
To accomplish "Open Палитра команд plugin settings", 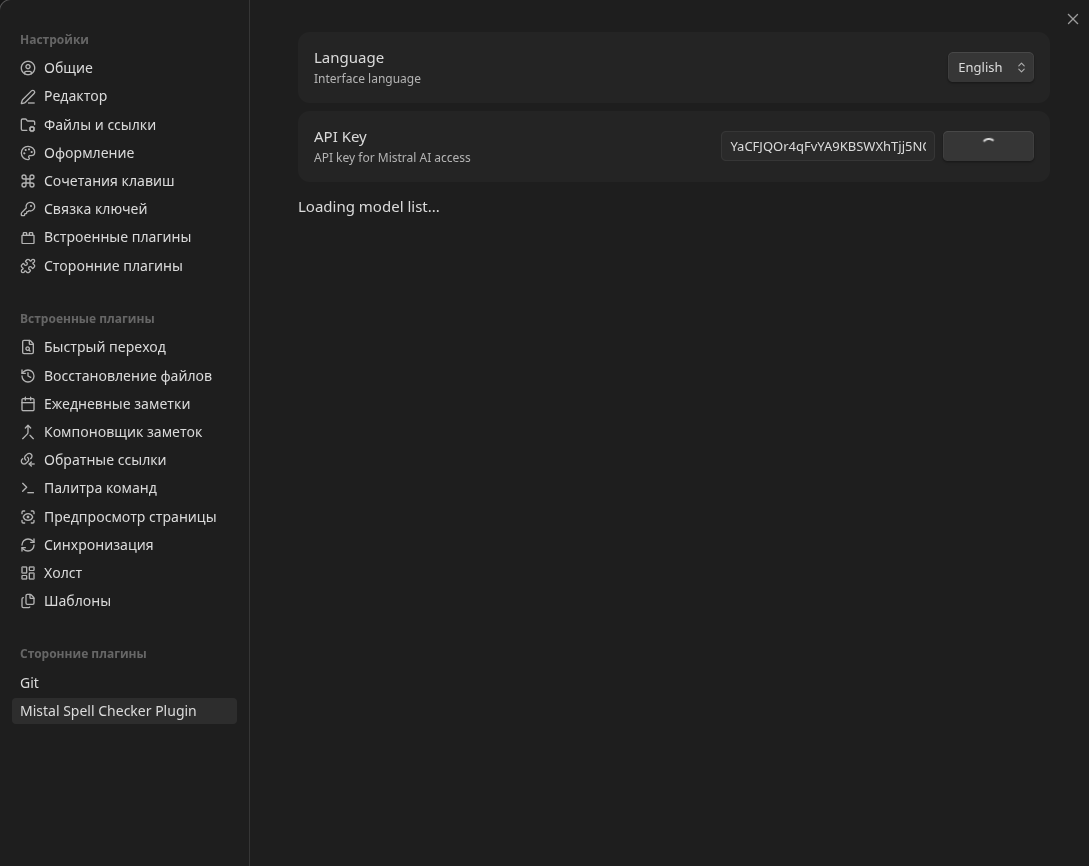I will coord(124,488).
